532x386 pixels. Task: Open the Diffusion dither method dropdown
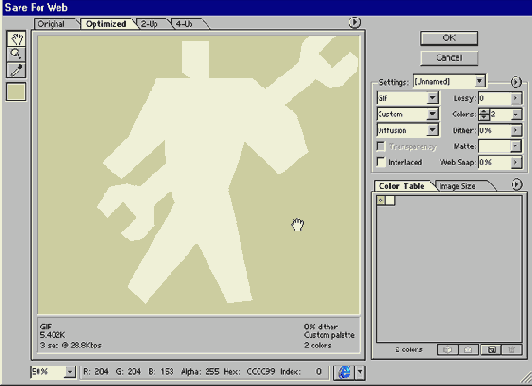tap(407, 130)
